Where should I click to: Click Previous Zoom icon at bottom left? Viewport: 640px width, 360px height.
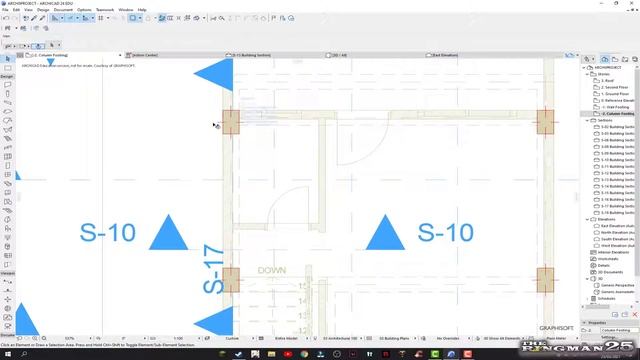pos(20,338)
